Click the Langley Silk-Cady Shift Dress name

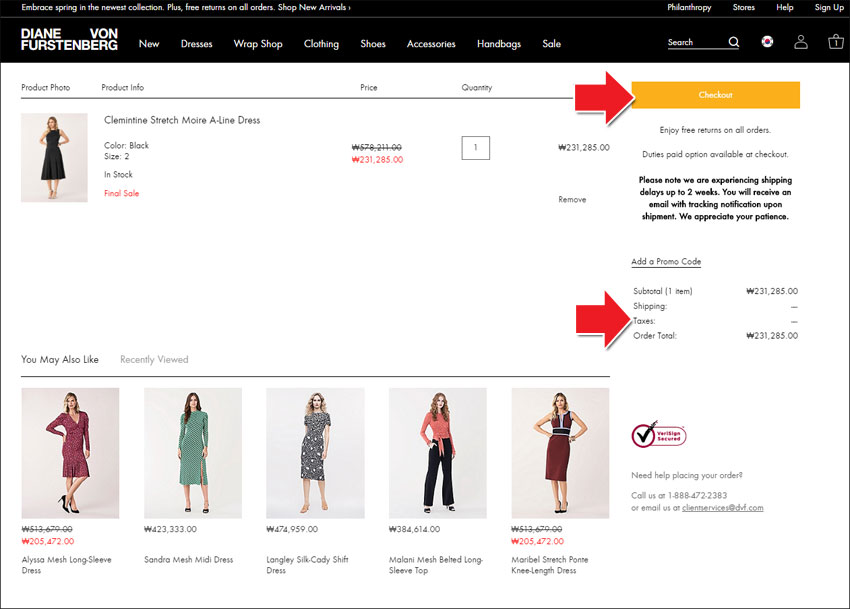tap(307, 565)
